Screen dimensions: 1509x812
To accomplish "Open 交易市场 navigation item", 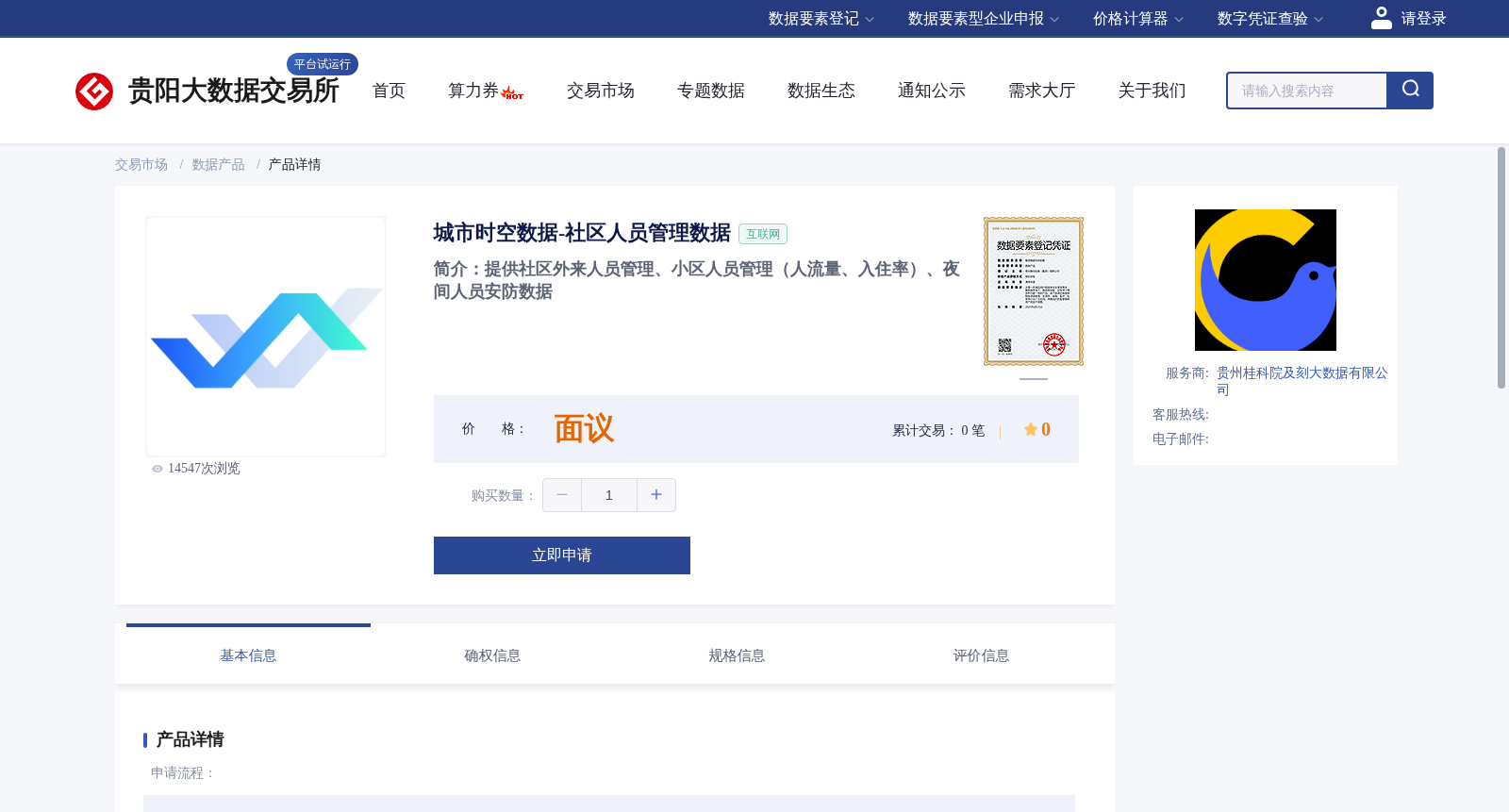I will point(601,91).
